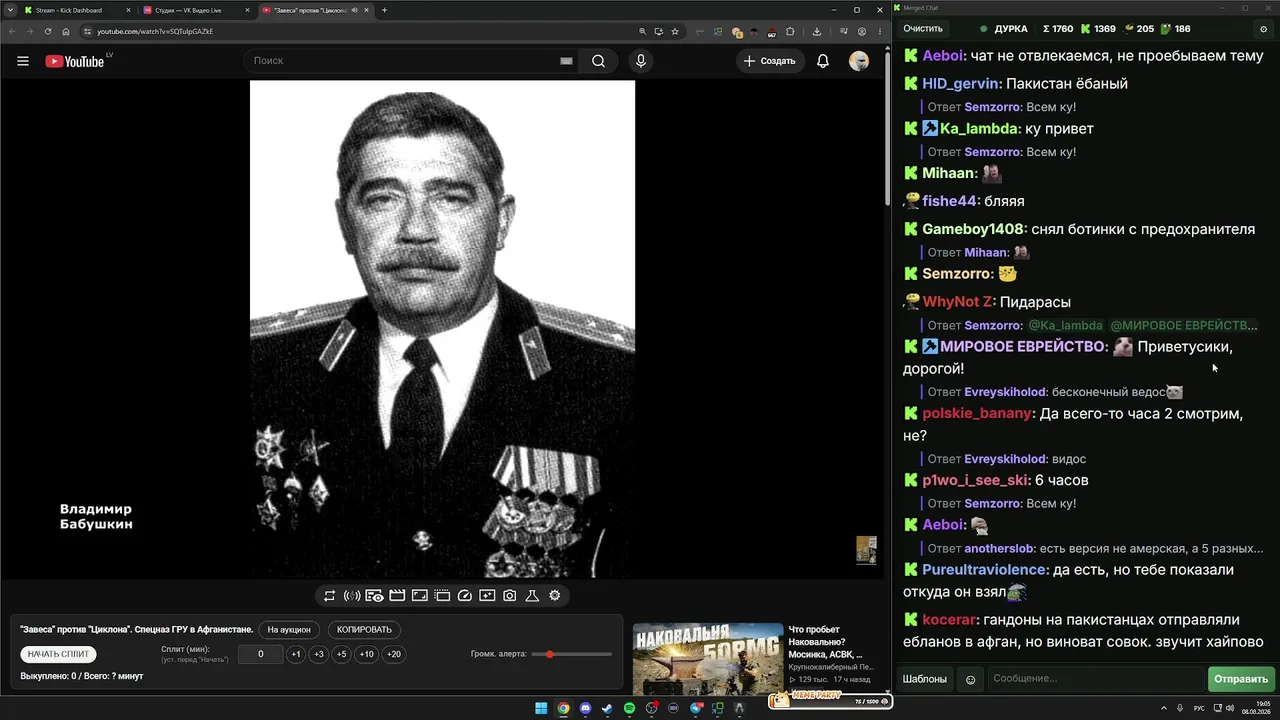Click the card-with-eye icon in player toolbar

pyautogui.click(x=374, y=596)
